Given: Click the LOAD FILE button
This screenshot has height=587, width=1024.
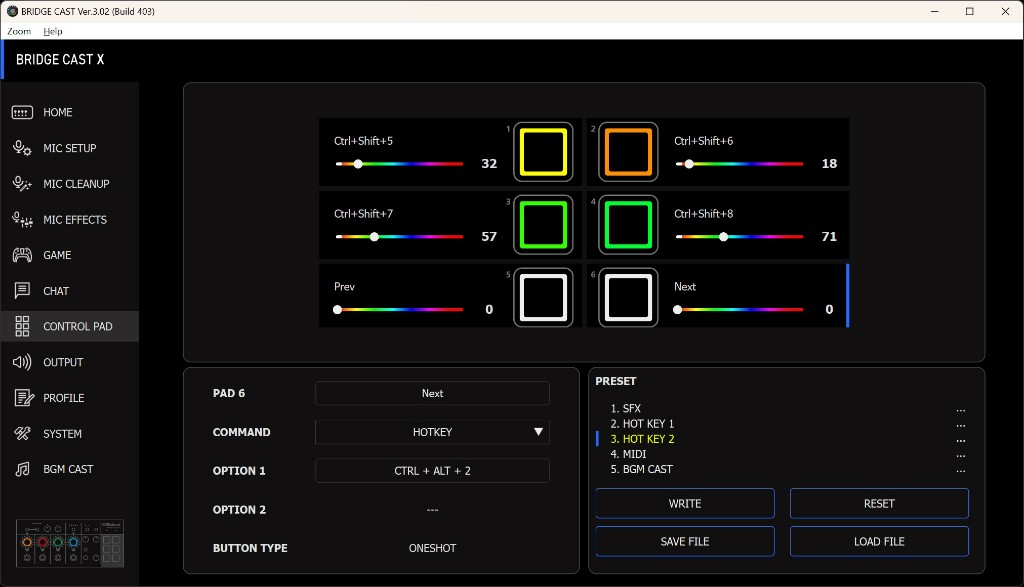Looking at the screenshot, I should [x=879, y=542].
